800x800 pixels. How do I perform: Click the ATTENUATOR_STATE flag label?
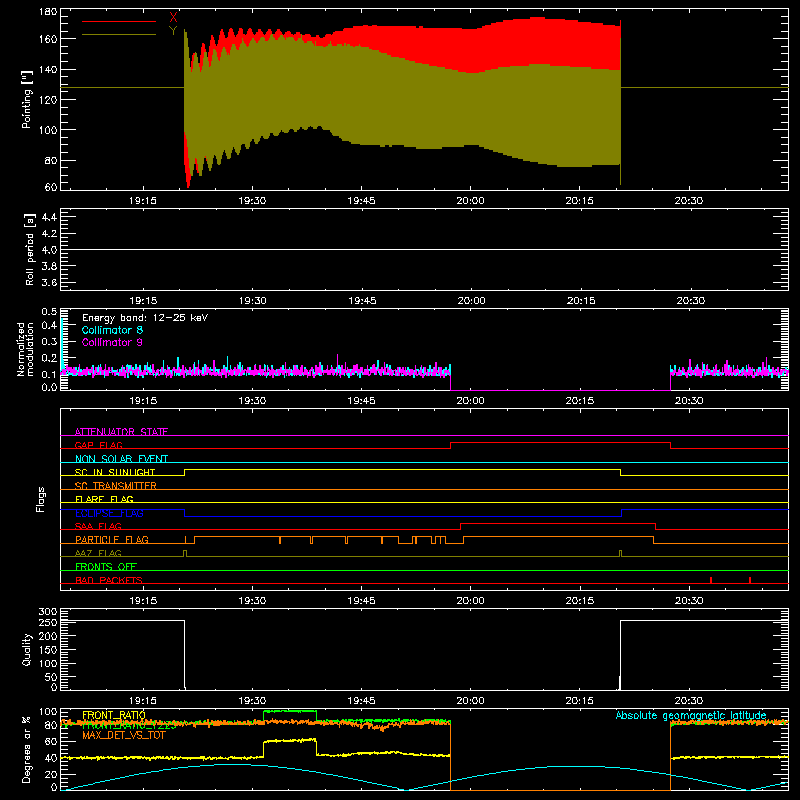click(121, 432)
